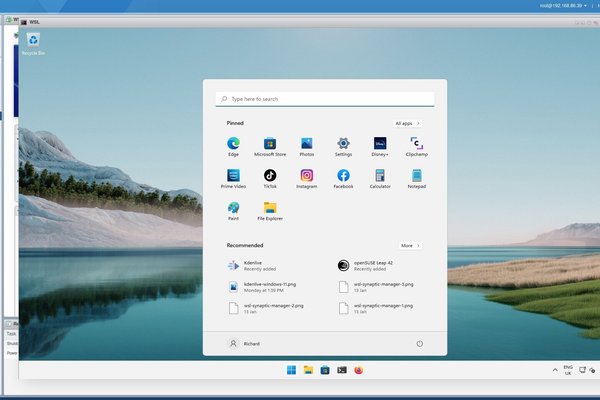Screen dimensions: 600x400
Task: Open the Clipchamp video editor
Action: click(417, 147)
